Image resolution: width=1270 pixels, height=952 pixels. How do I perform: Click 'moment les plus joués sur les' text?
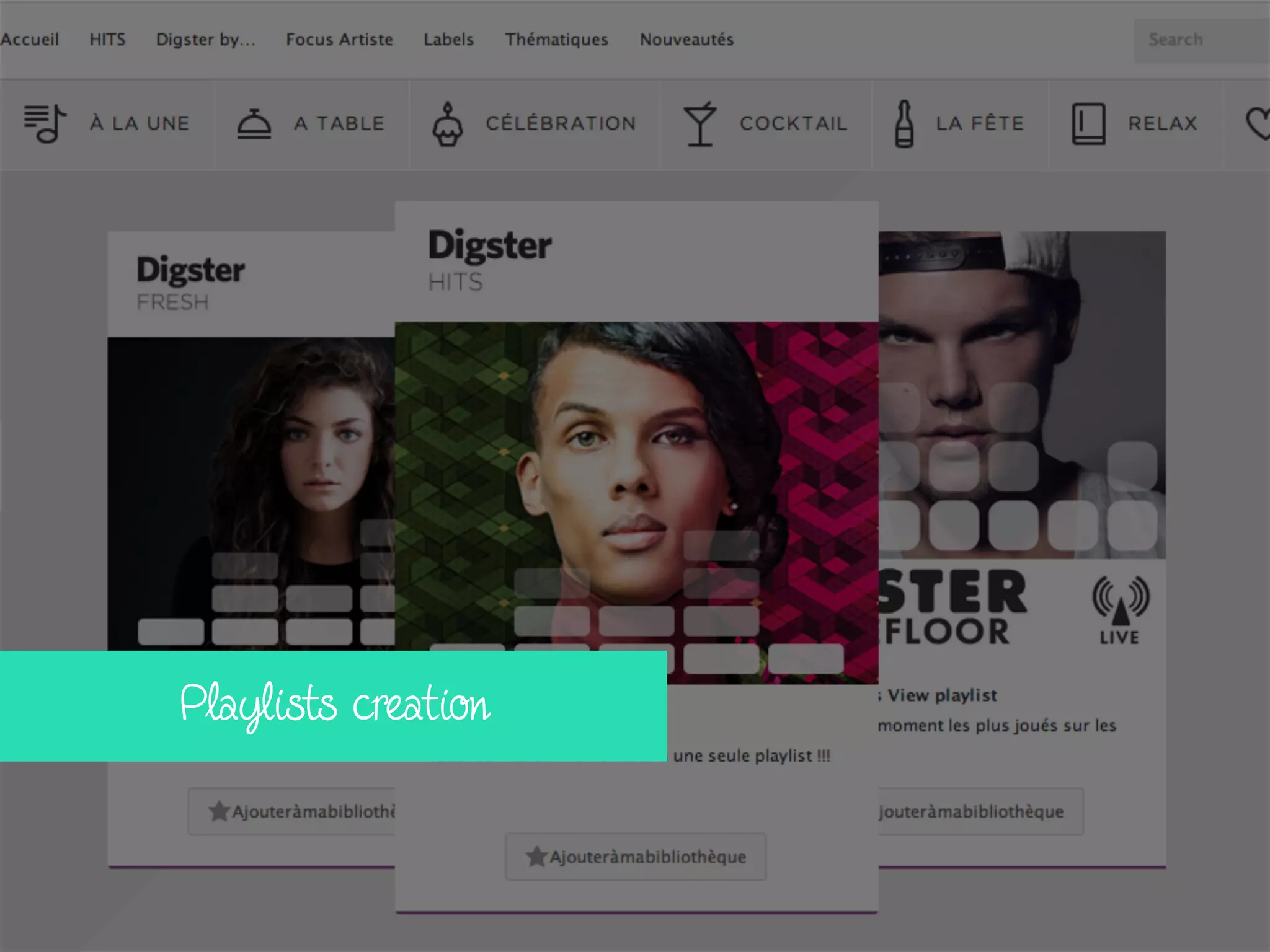coord(997,725)
